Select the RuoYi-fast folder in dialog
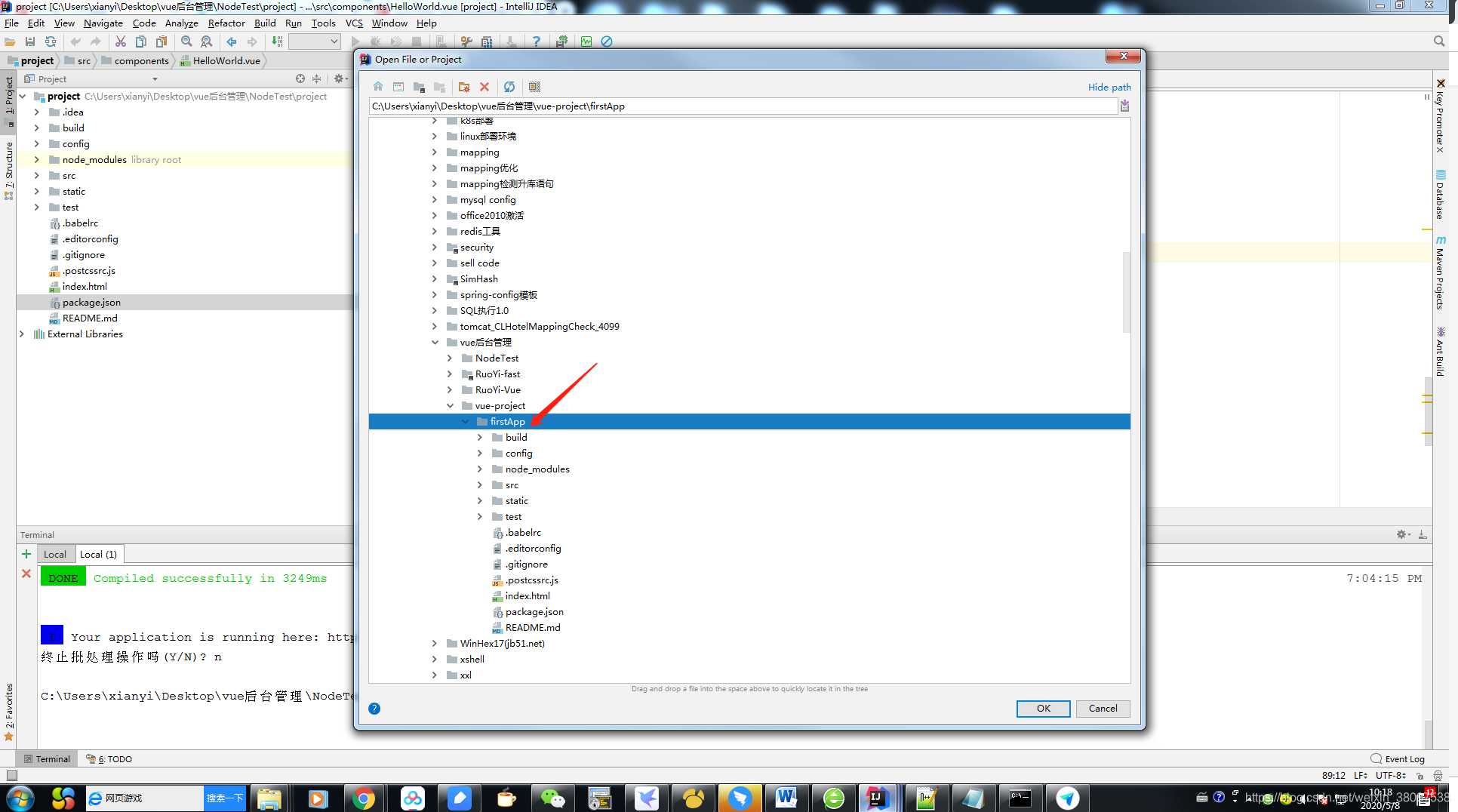Image resolution: width=1458 pixels, height=812 pixels. pos(497,374)
